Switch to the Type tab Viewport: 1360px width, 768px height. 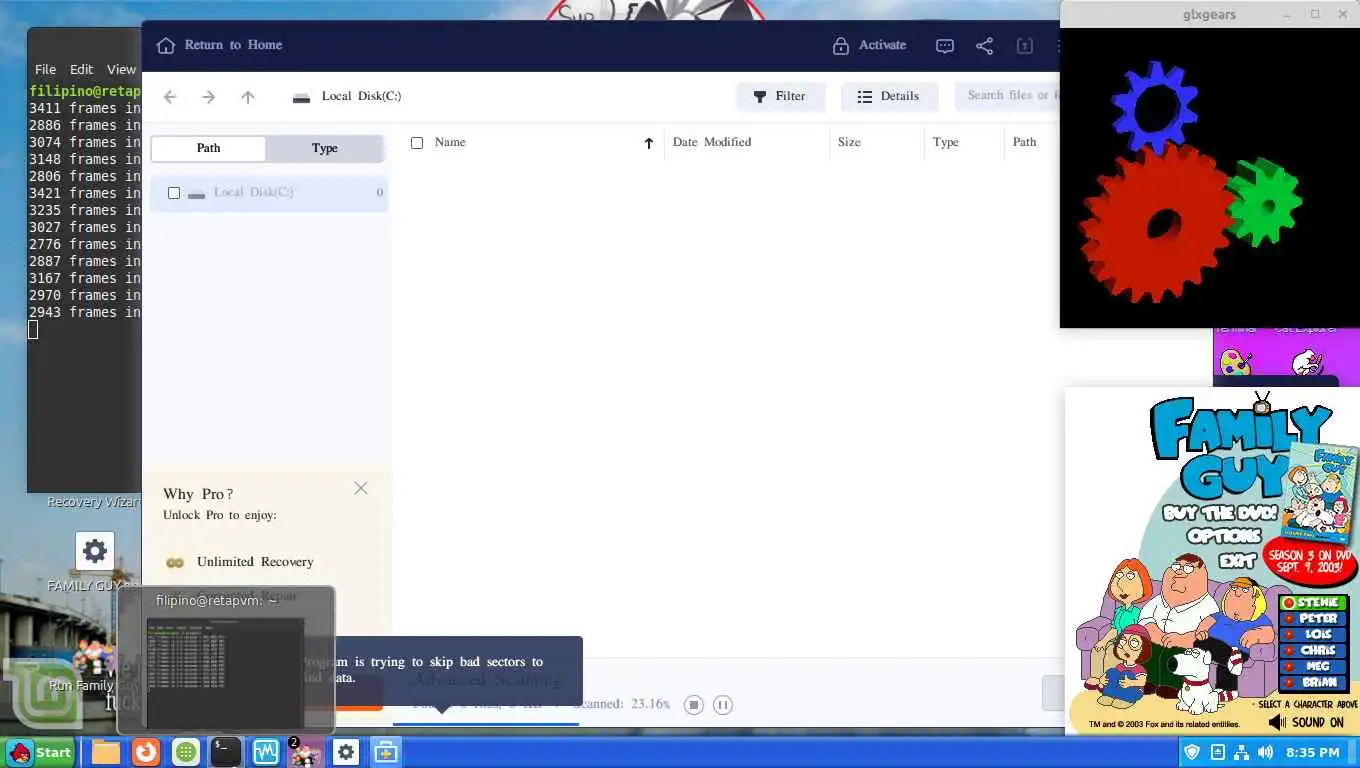[325, 148]
